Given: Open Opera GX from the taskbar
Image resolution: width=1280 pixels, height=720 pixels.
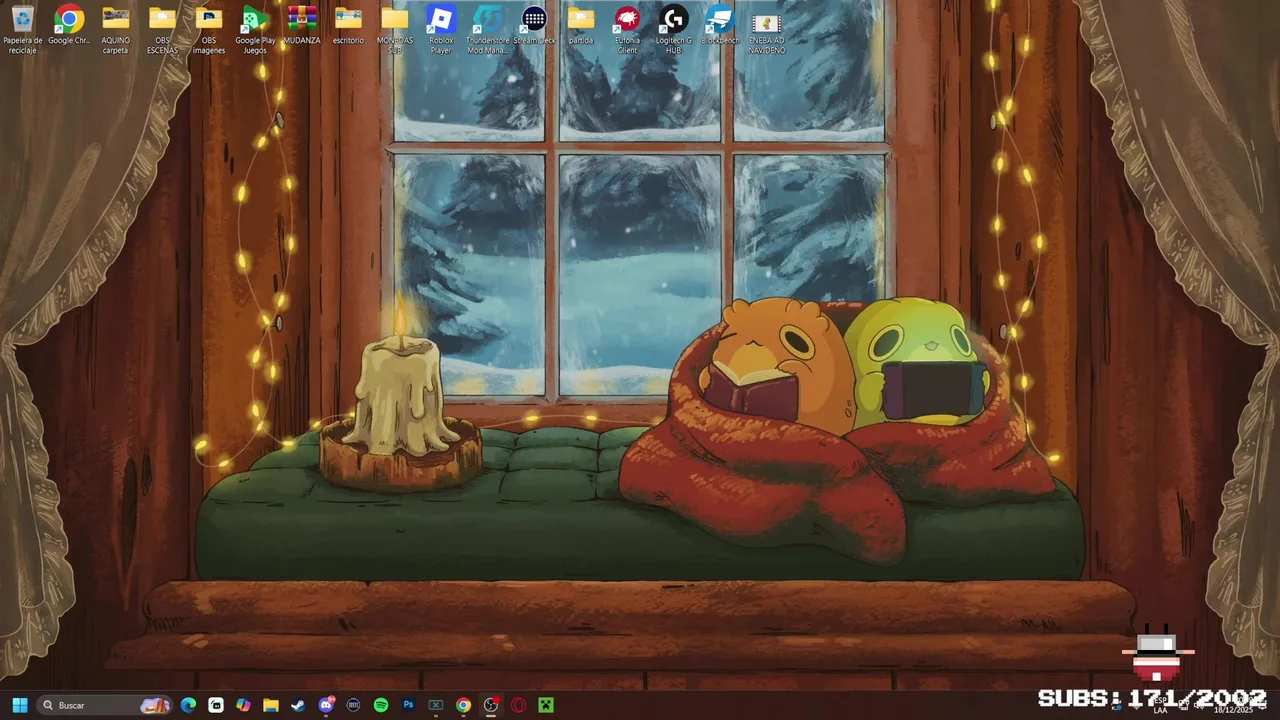Looking at the screenshot, I should (x=518, y=705).
